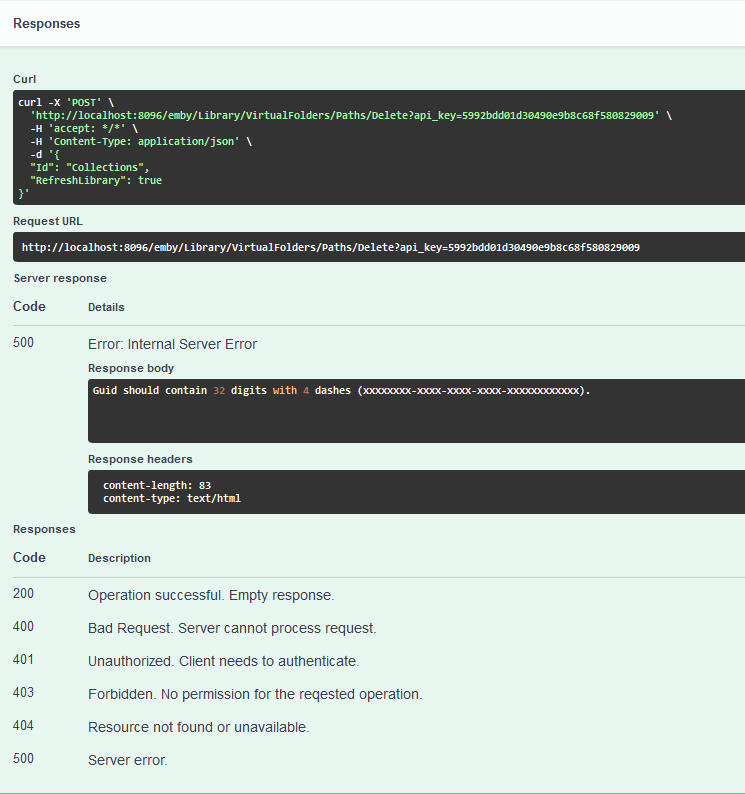Click the 'content-type: text/html' header line
Screen dimensions: 745x794
pos(171,498)
